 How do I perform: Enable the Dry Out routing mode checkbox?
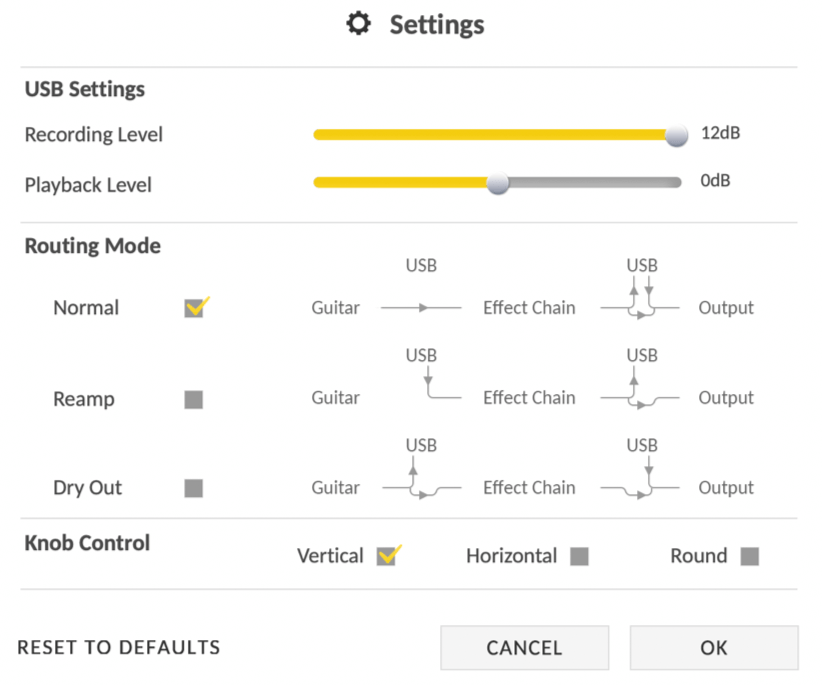pyautogui.click(x=193, y=488)
